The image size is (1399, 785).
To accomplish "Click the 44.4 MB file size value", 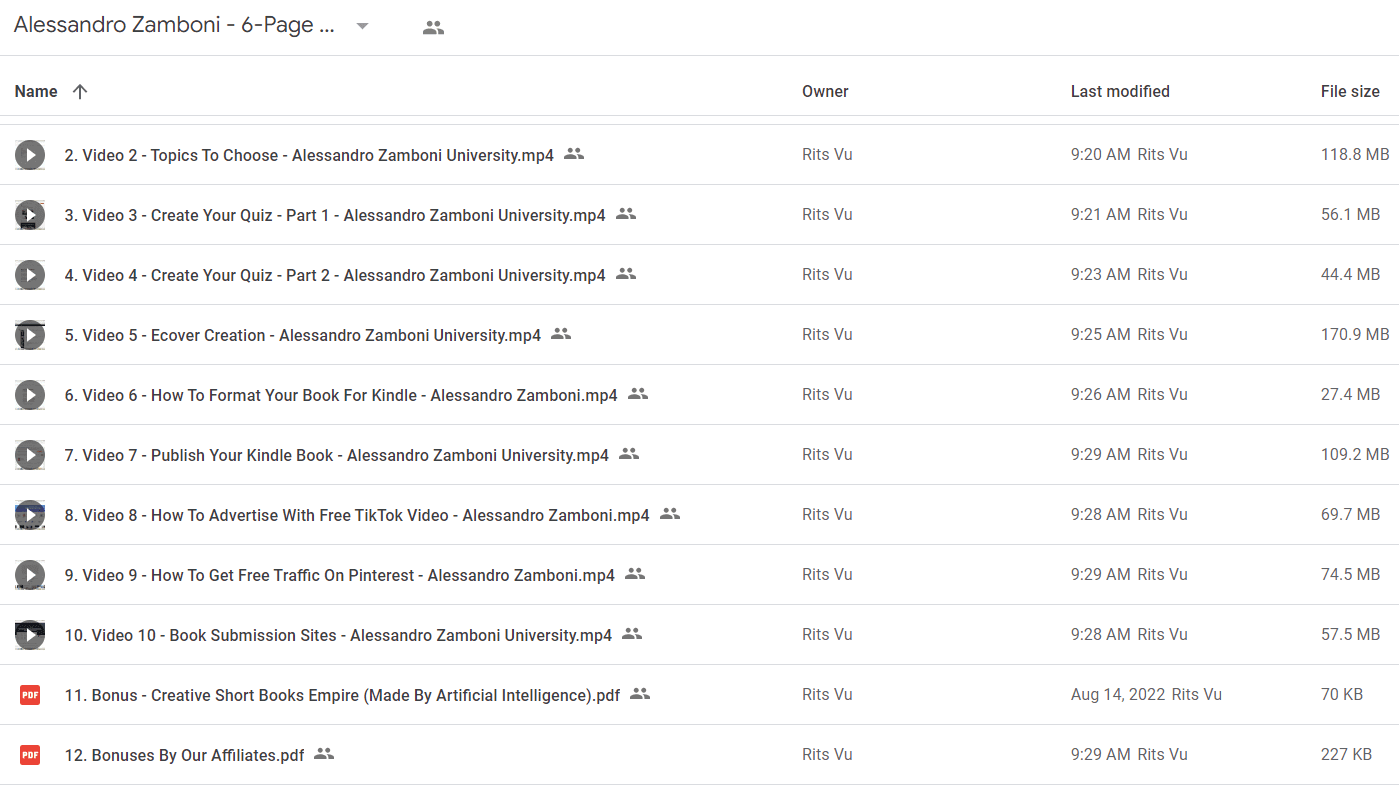I will point(1350,275).
